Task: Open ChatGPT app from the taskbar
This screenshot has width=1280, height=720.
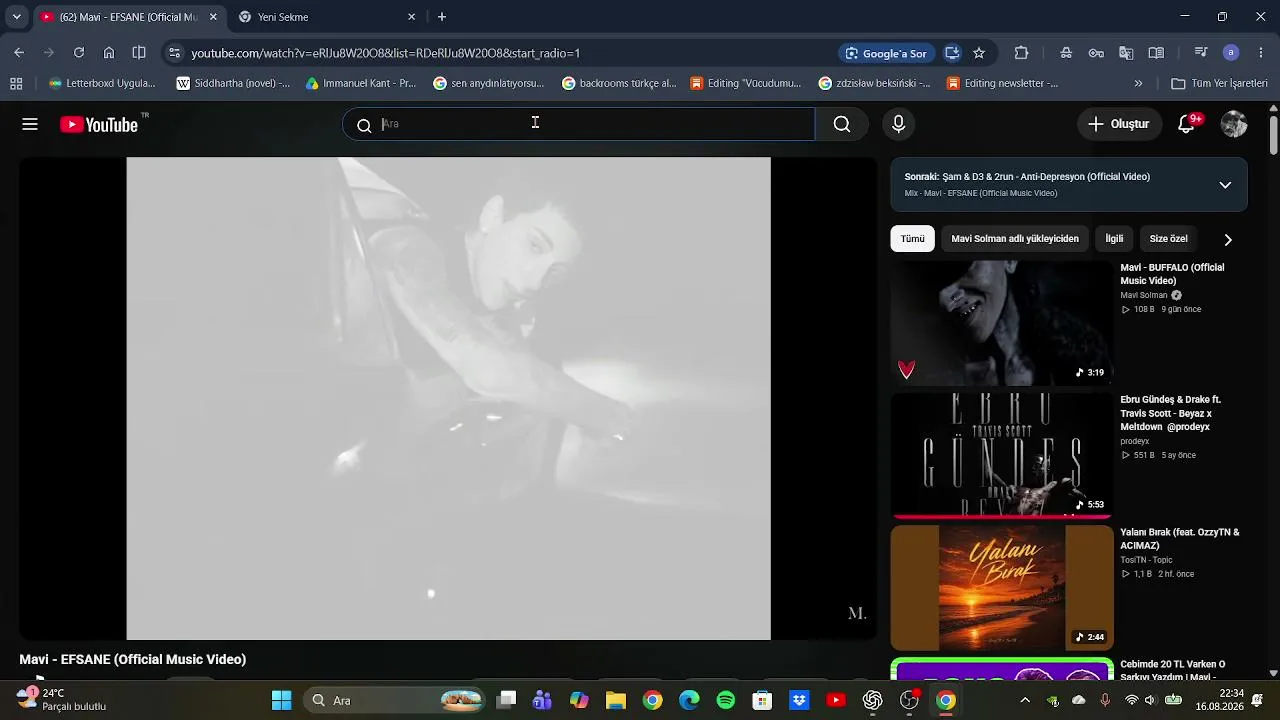Action: (873, 700)
